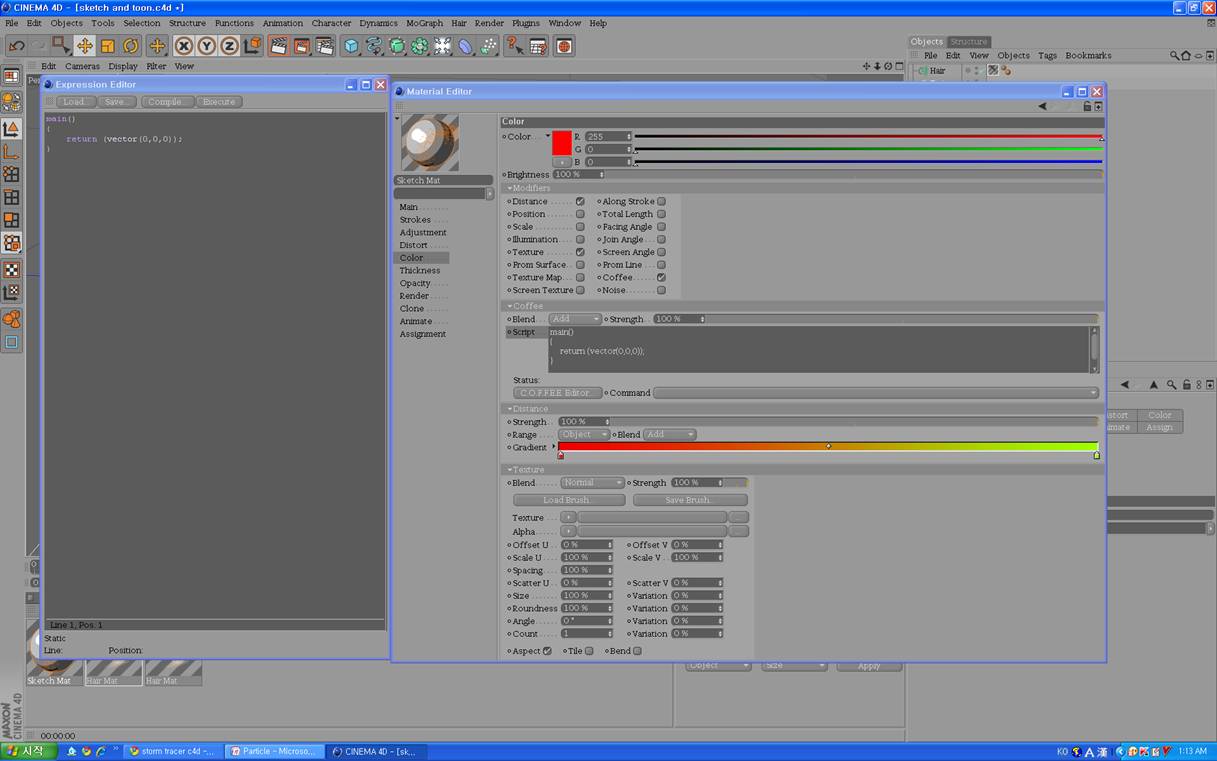Click Load in the Expression Editor
The image size is (1217, 761).
(75, 102)
